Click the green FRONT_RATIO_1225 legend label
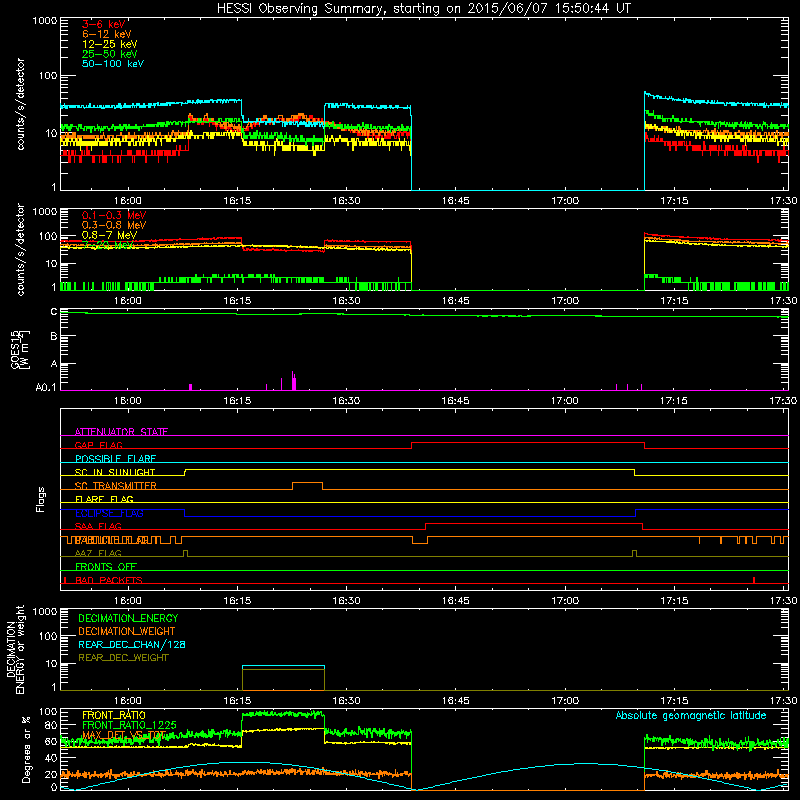800x800 pixels. pos(129,725)
